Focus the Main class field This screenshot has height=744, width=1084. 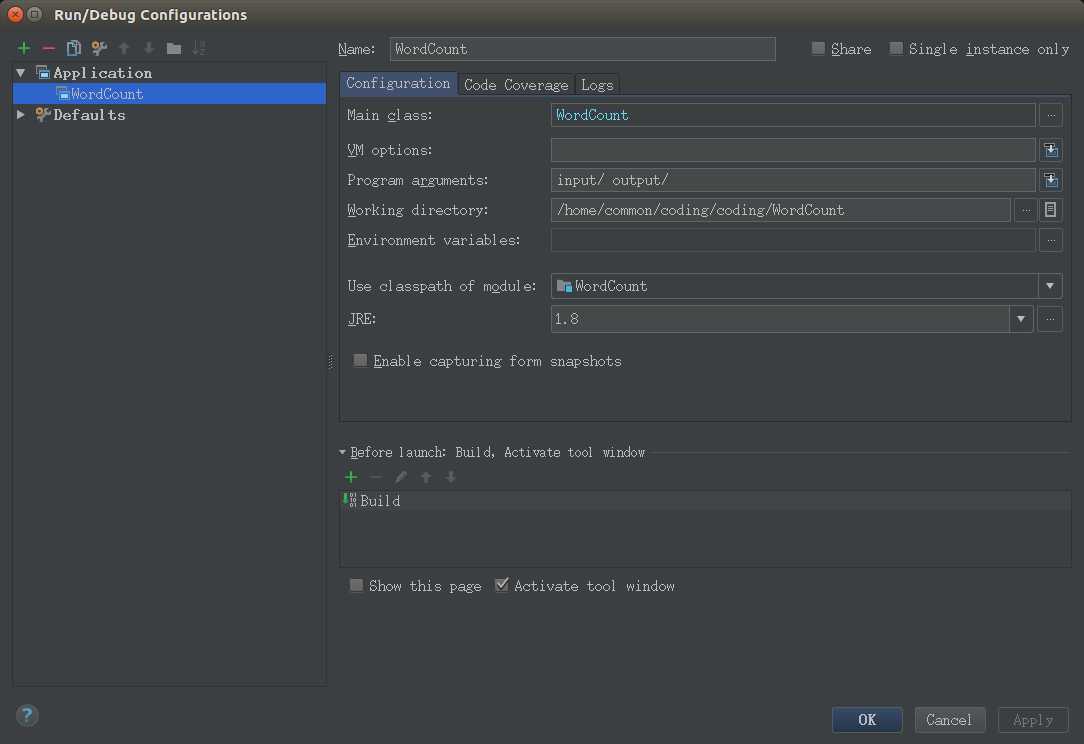(x=793, y=115)
